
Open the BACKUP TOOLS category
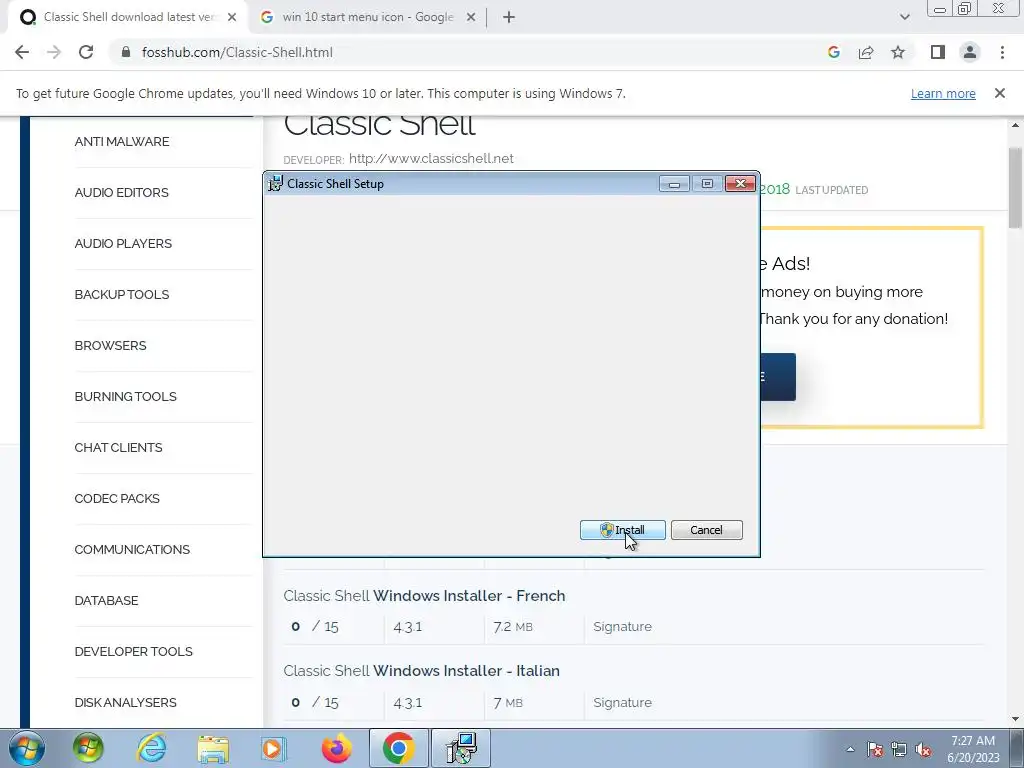[x=121, y=295]
